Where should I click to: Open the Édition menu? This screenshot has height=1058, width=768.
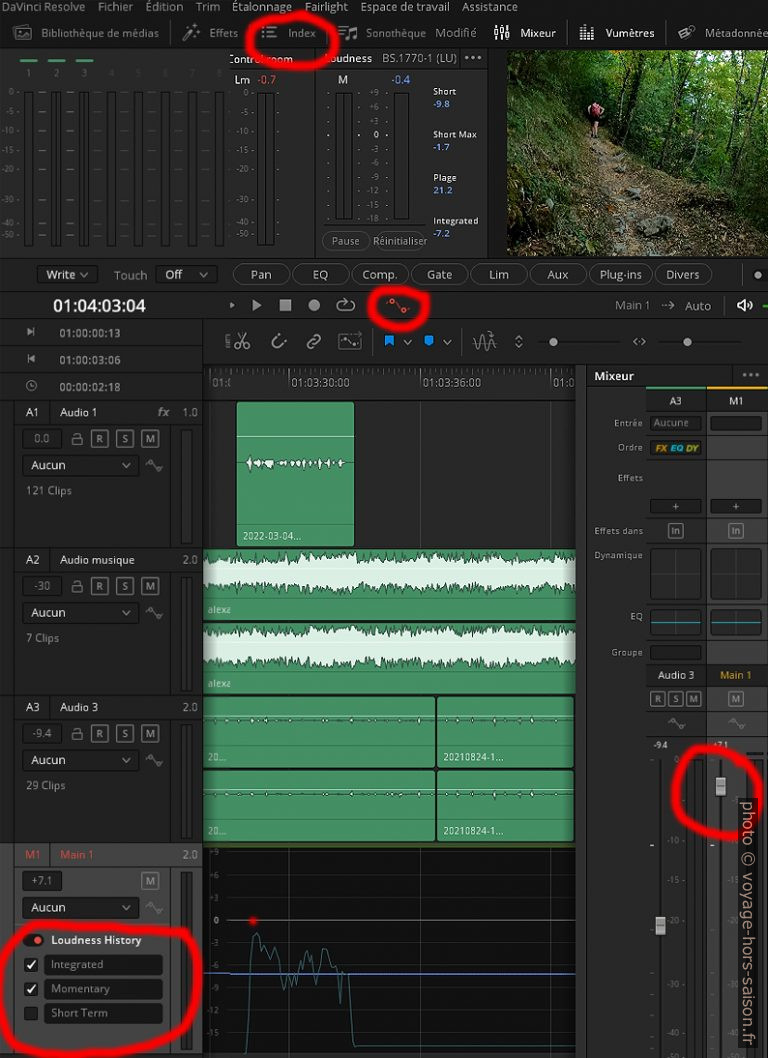[x=164, y=7]
